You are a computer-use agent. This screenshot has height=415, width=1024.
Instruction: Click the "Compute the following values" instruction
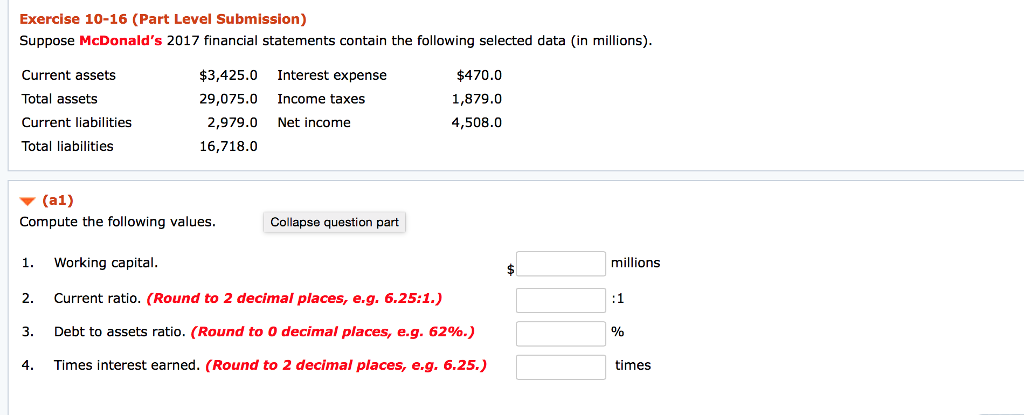[x=117, y=221]
